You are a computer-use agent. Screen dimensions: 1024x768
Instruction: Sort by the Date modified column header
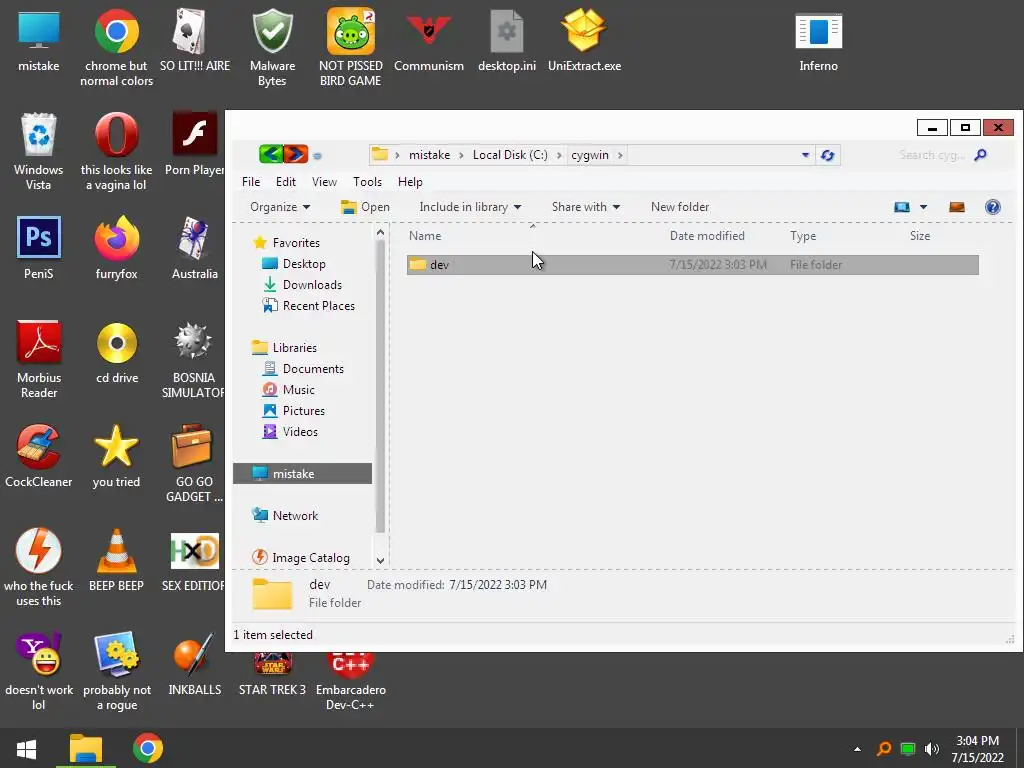coord(707,236)
